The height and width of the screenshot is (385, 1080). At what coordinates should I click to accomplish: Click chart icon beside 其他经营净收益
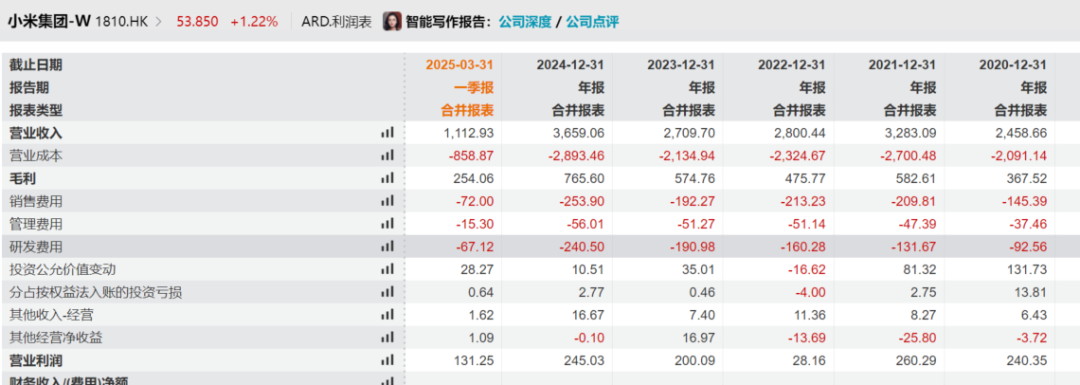point(387,337)
